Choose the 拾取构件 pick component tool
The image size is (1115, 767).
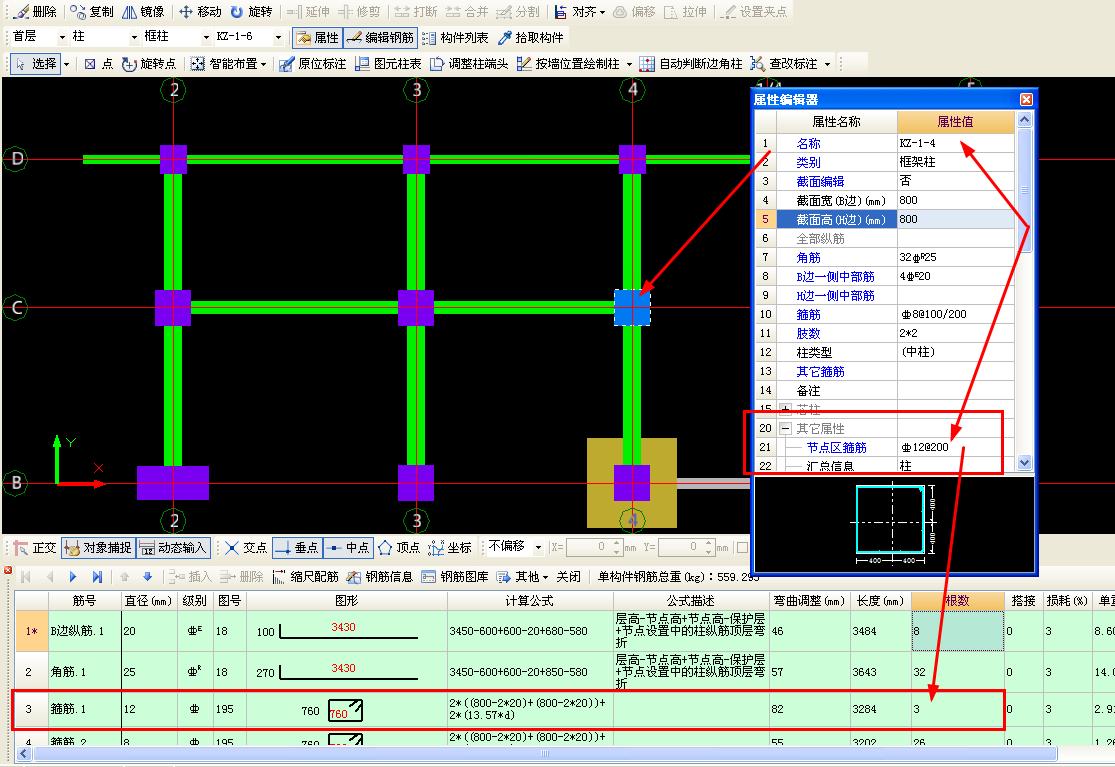tap(531, 38)
